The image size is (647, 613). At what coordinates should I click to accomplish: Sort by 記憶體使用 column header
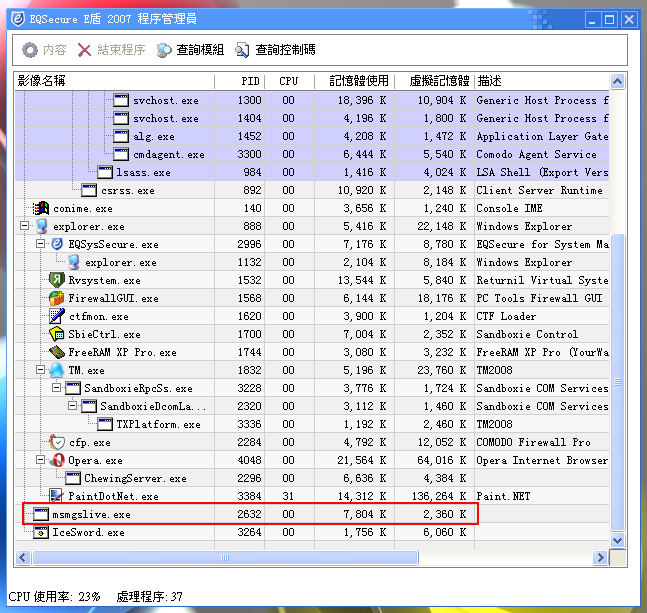354,81
